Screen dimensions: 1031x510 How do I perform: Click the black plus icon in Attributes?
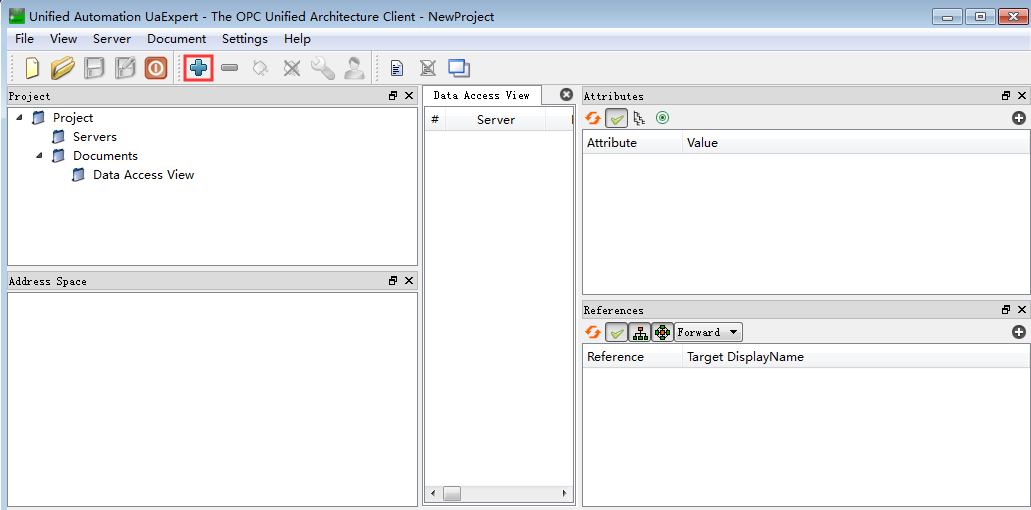pos(1019,118)
